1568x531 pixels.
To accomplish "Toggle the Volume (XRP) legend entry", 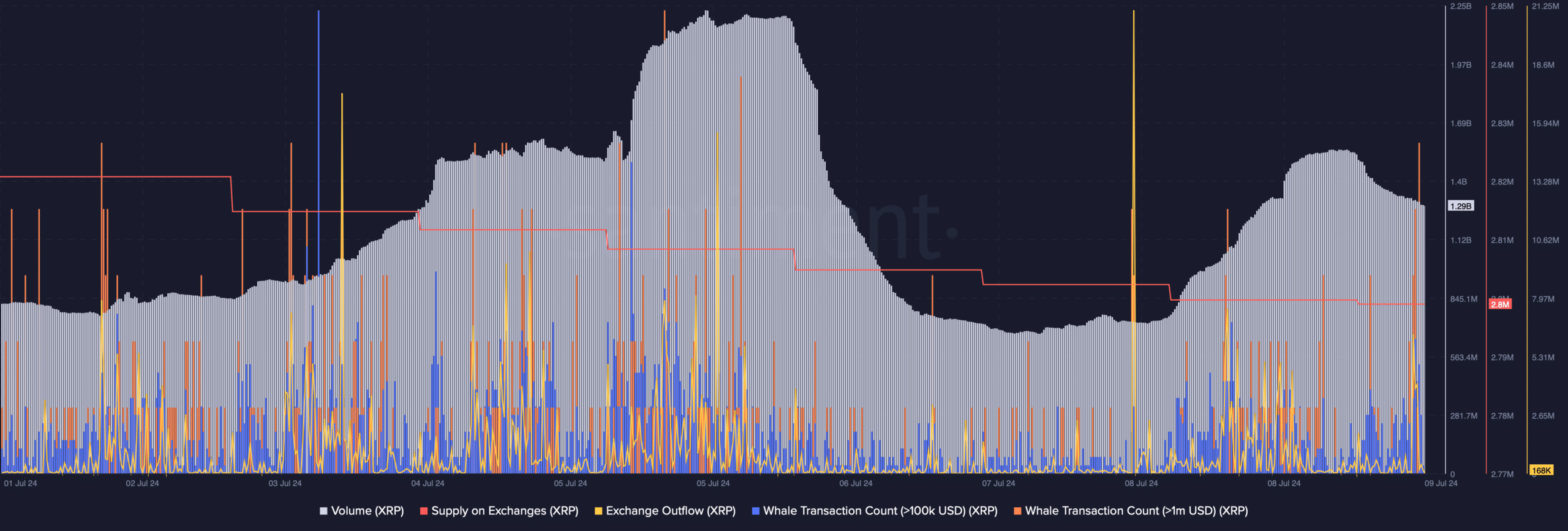I will coord(361,511).
